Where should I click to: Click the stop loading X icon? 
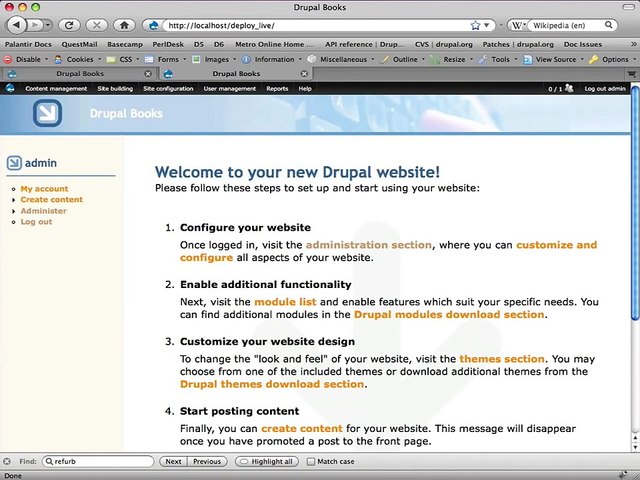click(96, 25)
